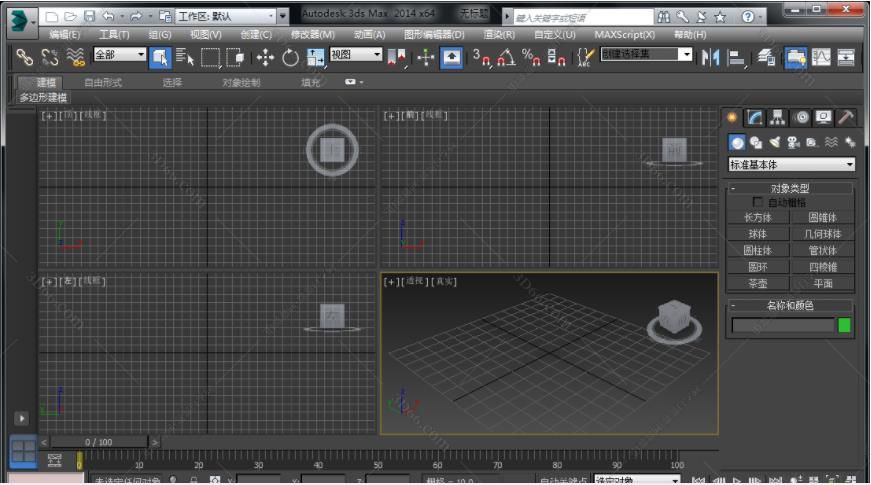Open the 修改器(M) menu
Screen dimensions: 871x485
coord(313,35)
